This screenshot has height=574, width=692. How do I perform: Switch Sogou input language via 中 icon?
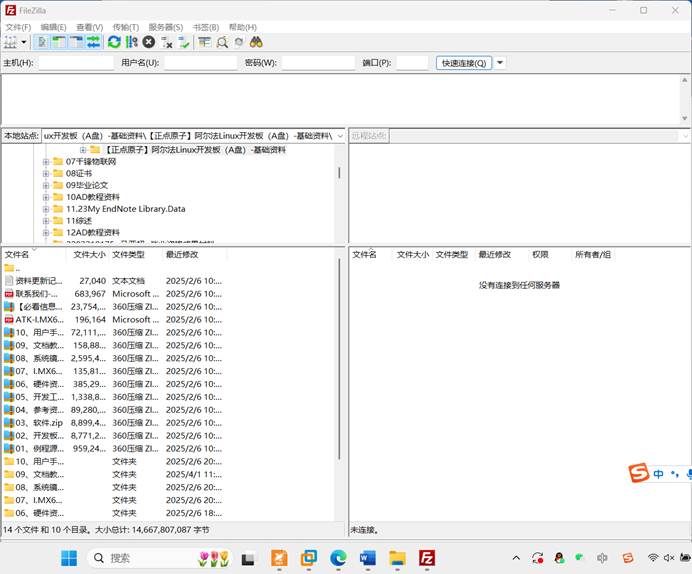pos(658,474)
